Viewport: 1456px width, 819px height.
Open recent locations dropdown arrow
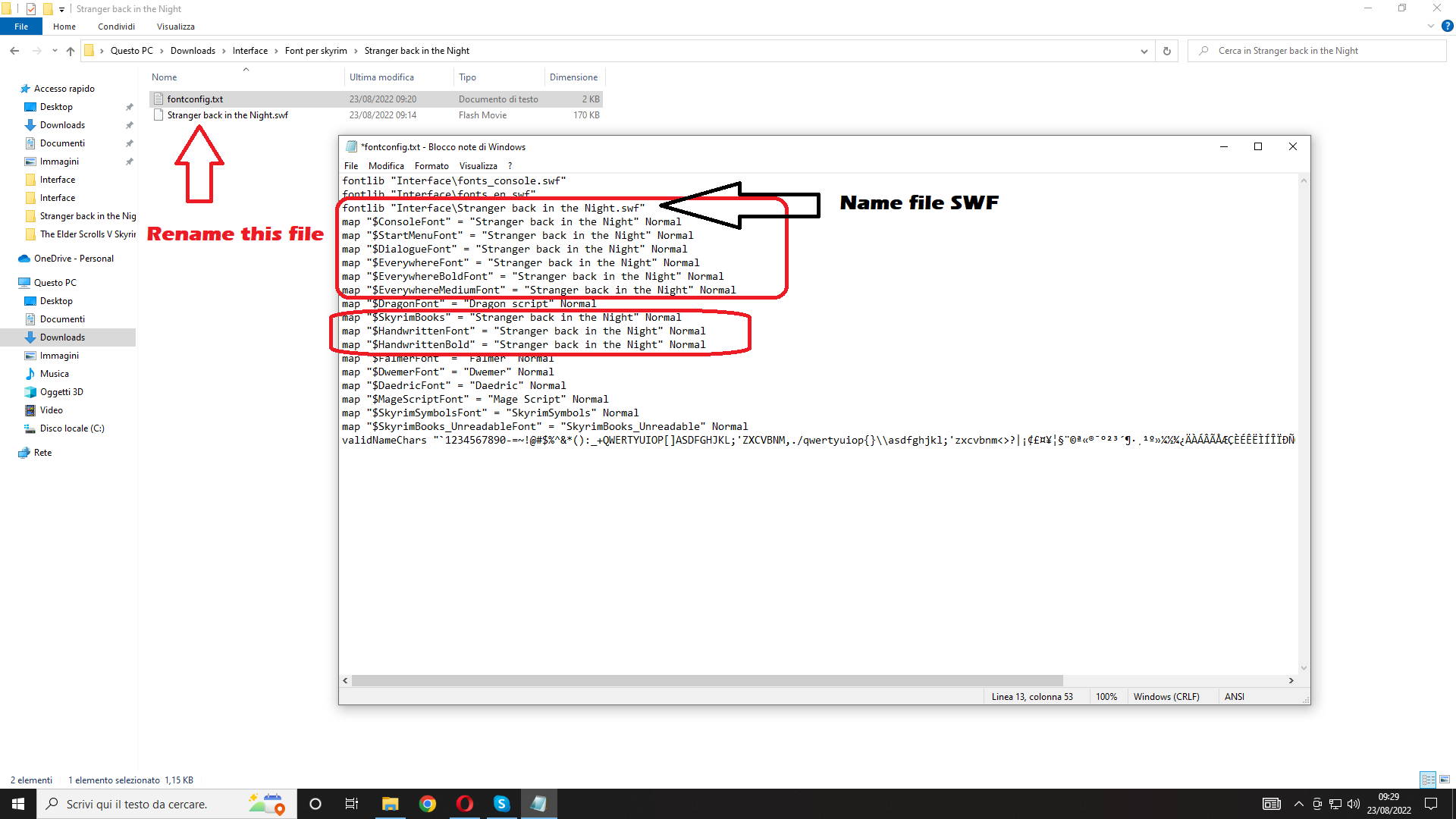pyautogui.click(x=55, y=51)
